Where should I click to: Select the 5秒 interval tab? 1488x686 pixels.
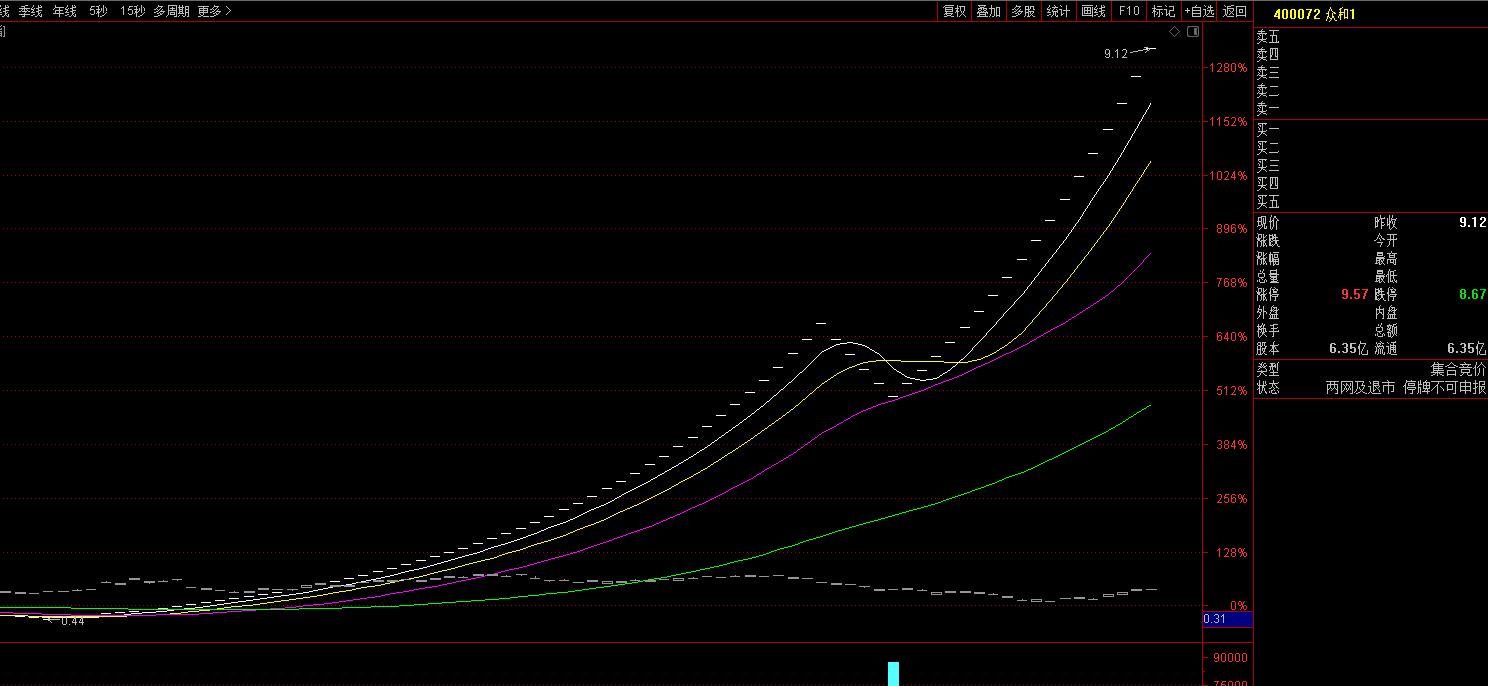click(98, 11)
